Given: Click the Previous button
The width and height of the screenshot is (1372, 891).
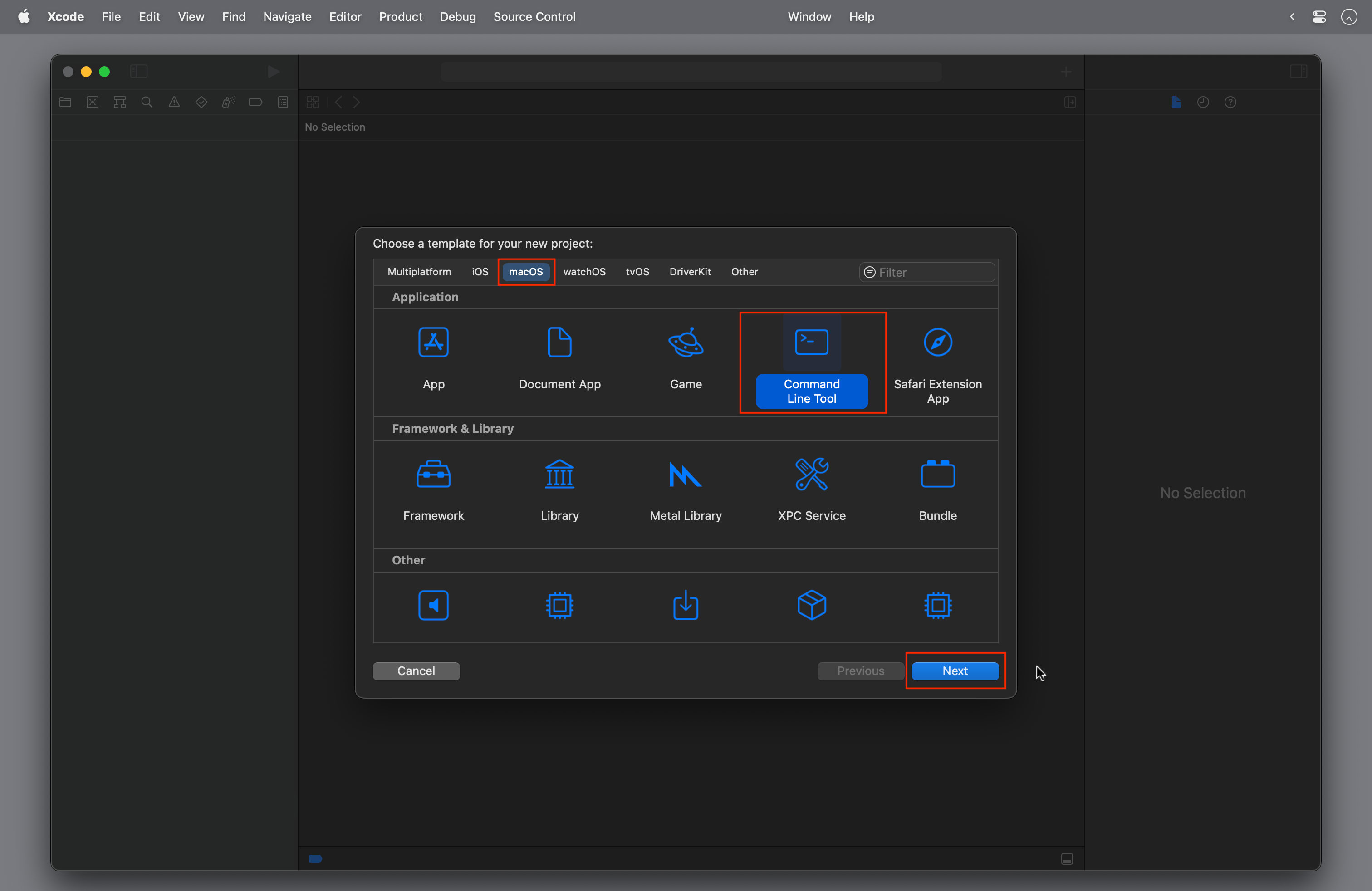Looking at the screenshot, I should pyautogui.click(x=861, y=671).
